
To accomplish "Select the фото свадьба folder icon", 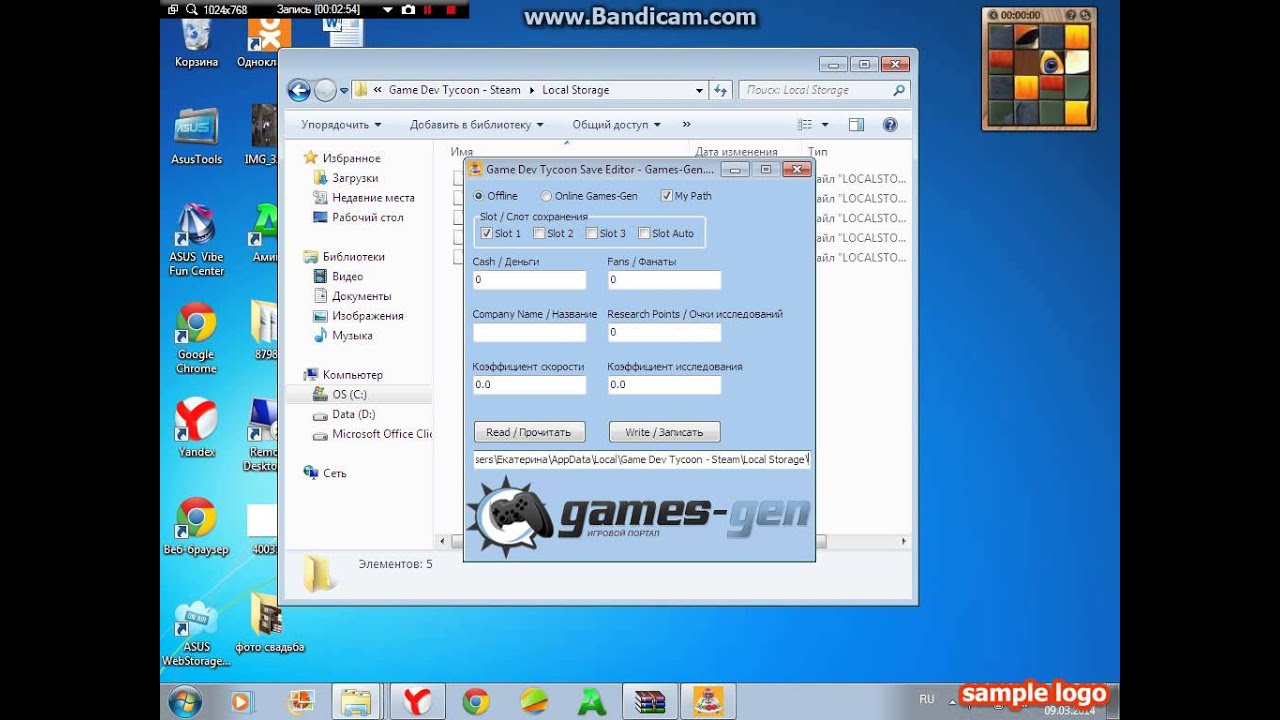I will coord(268,622).
